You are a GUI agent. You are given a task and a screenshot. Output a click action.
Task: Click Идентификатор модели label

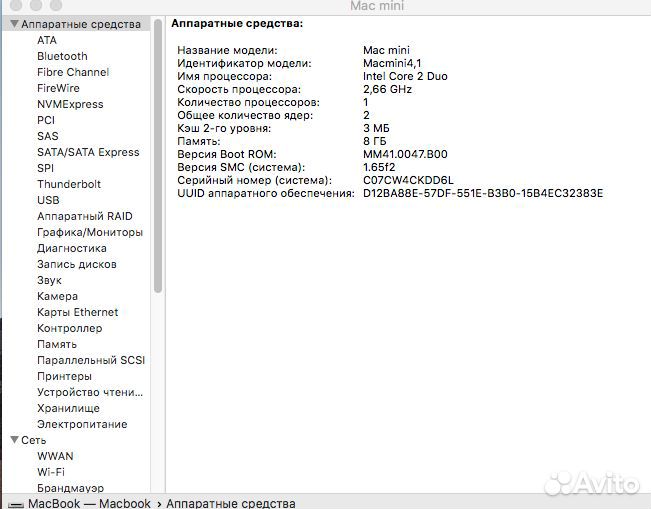point(244,64)
